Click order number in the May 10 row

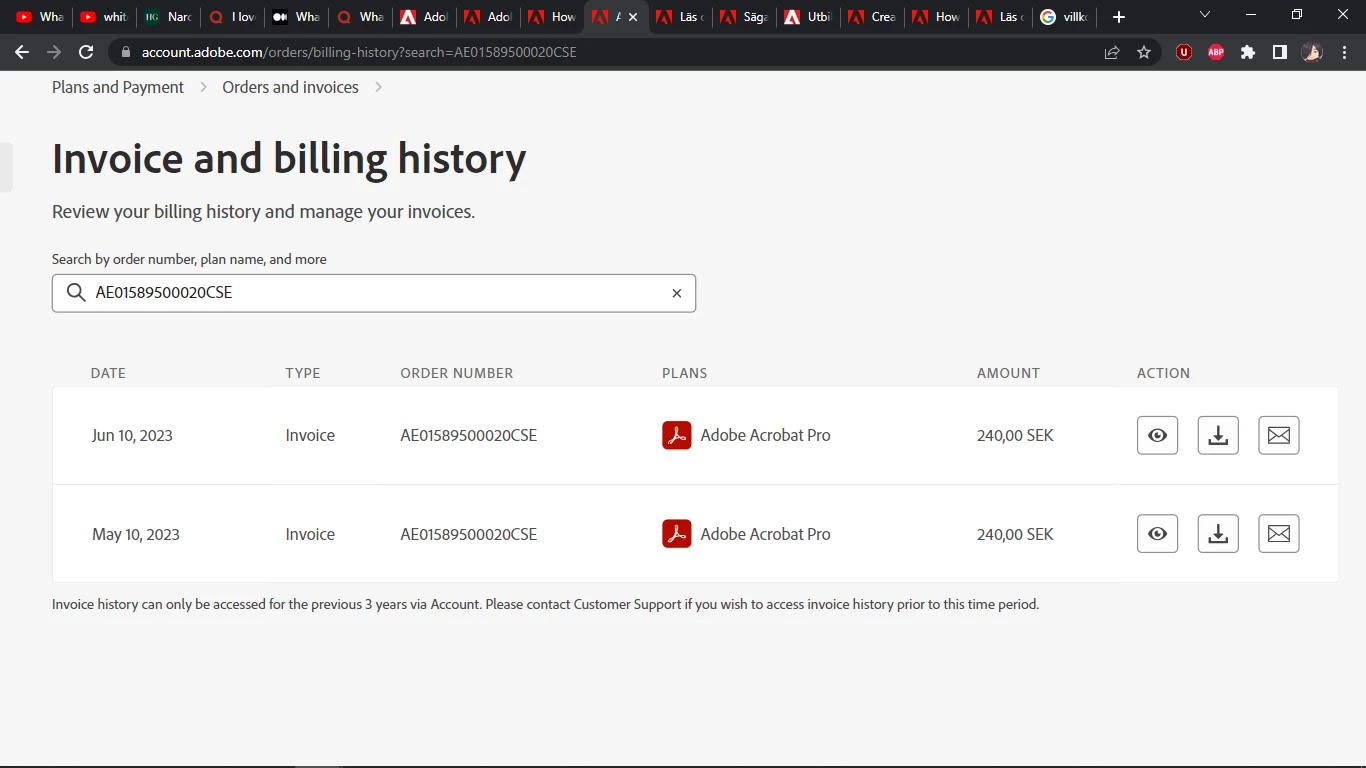468,534
